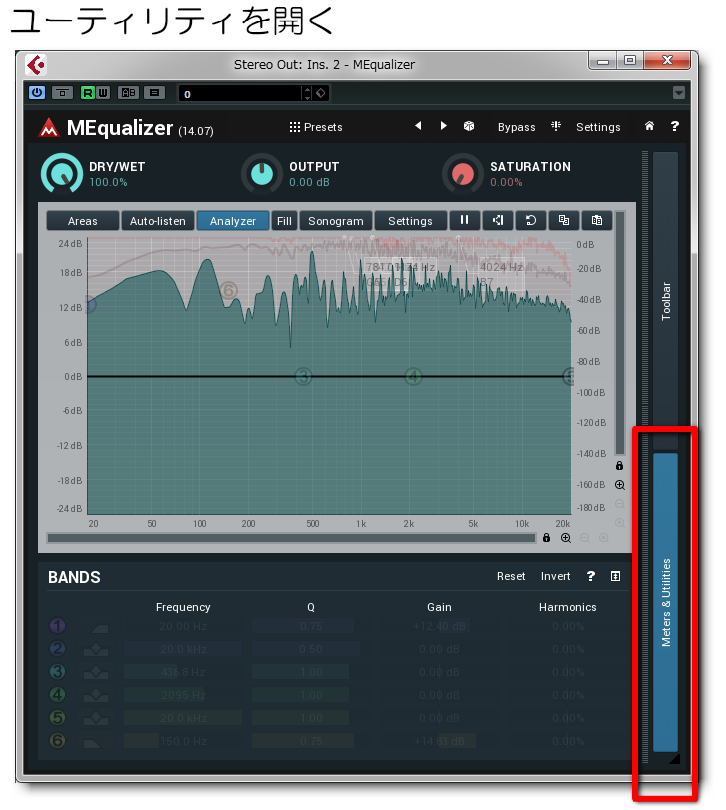This screenshot has height=810, width=726.
Task: Enable the Write automation button
Action: (x=103, y=92)
